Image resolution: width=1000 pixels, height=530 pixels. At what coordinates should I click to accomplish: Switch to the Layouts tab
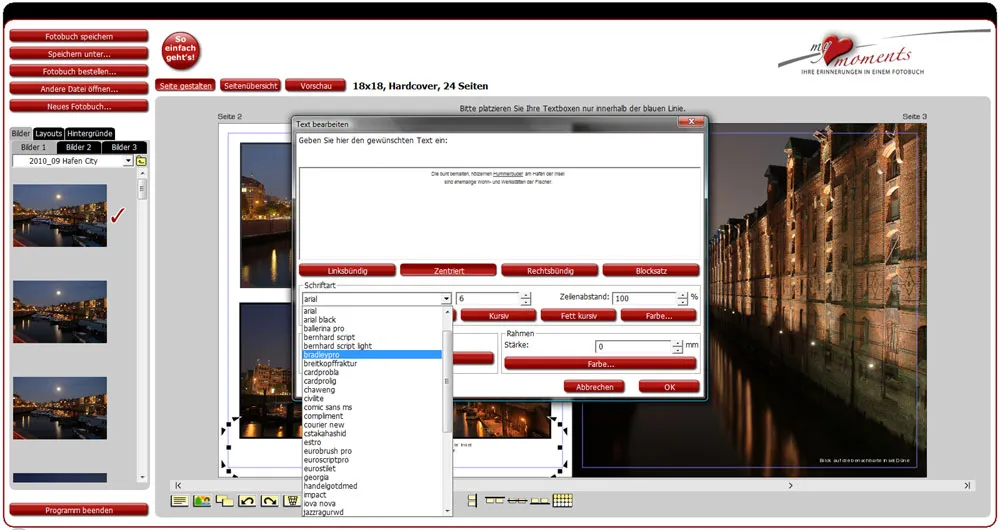(48, 134)
